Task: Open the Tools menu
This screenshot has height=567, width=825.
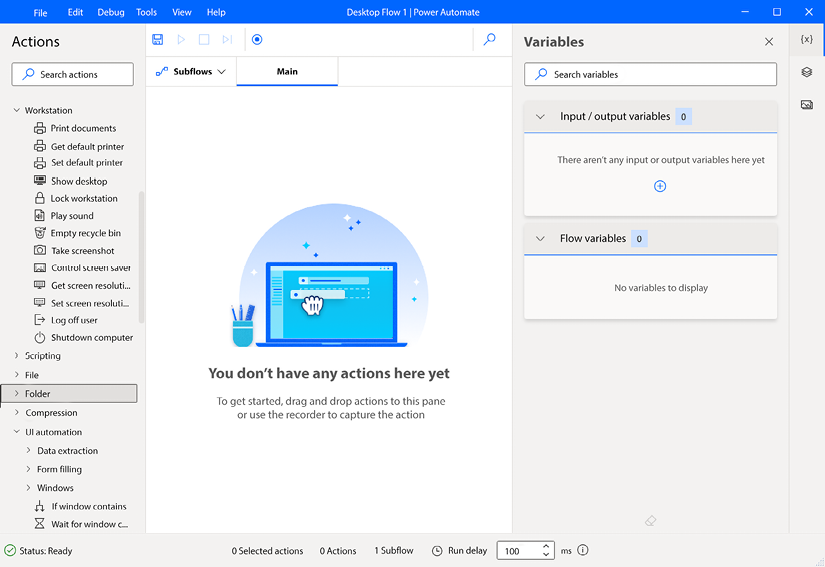Action: coord(146,12)
